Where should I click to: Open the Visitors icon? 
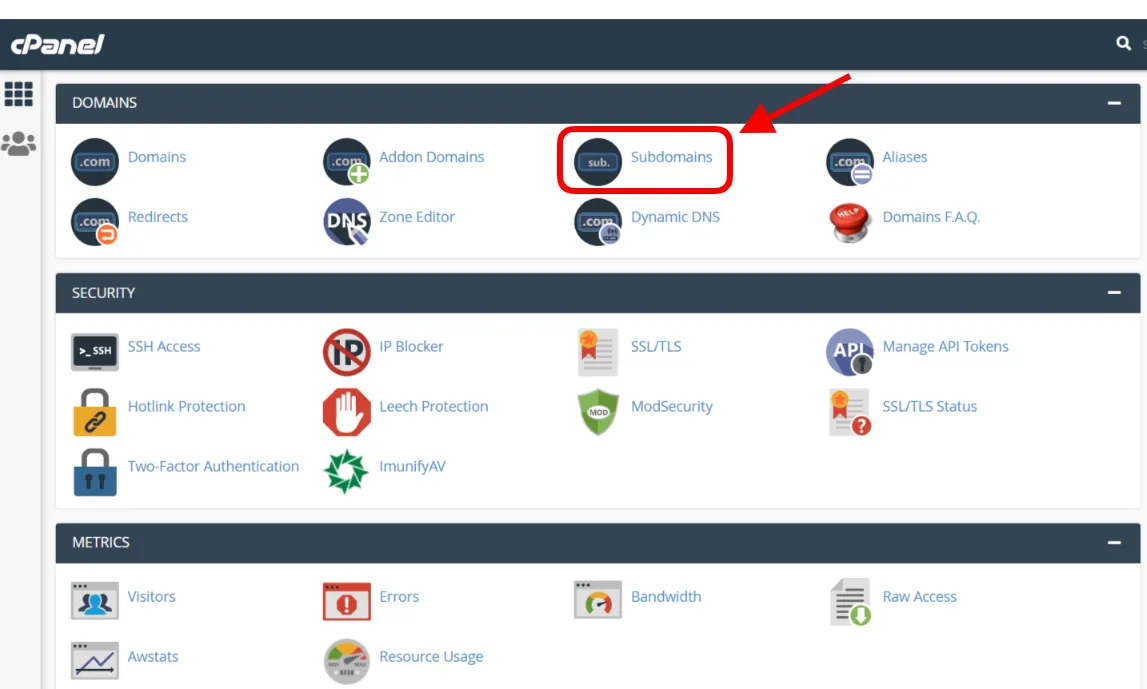pyautogui.click(x=94, y=600)
